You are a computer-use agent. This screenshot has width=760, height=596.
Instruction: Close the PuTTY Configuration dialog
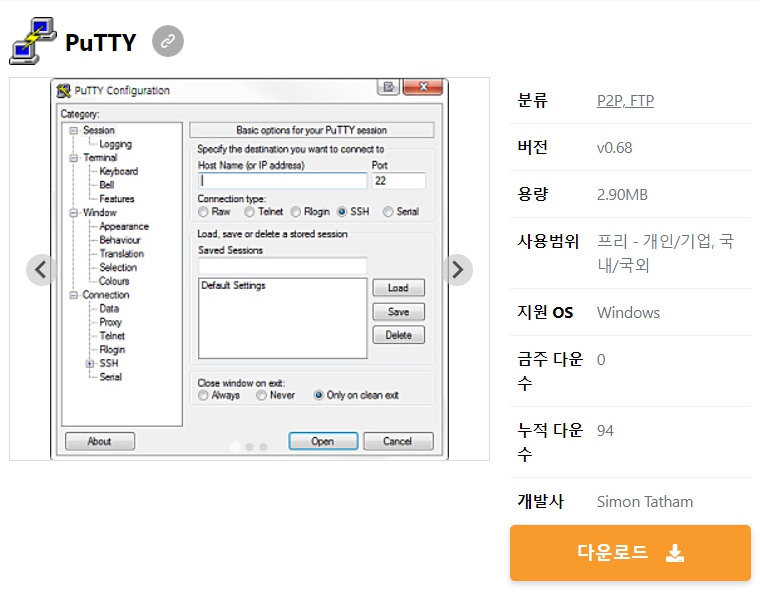[423, 87]
